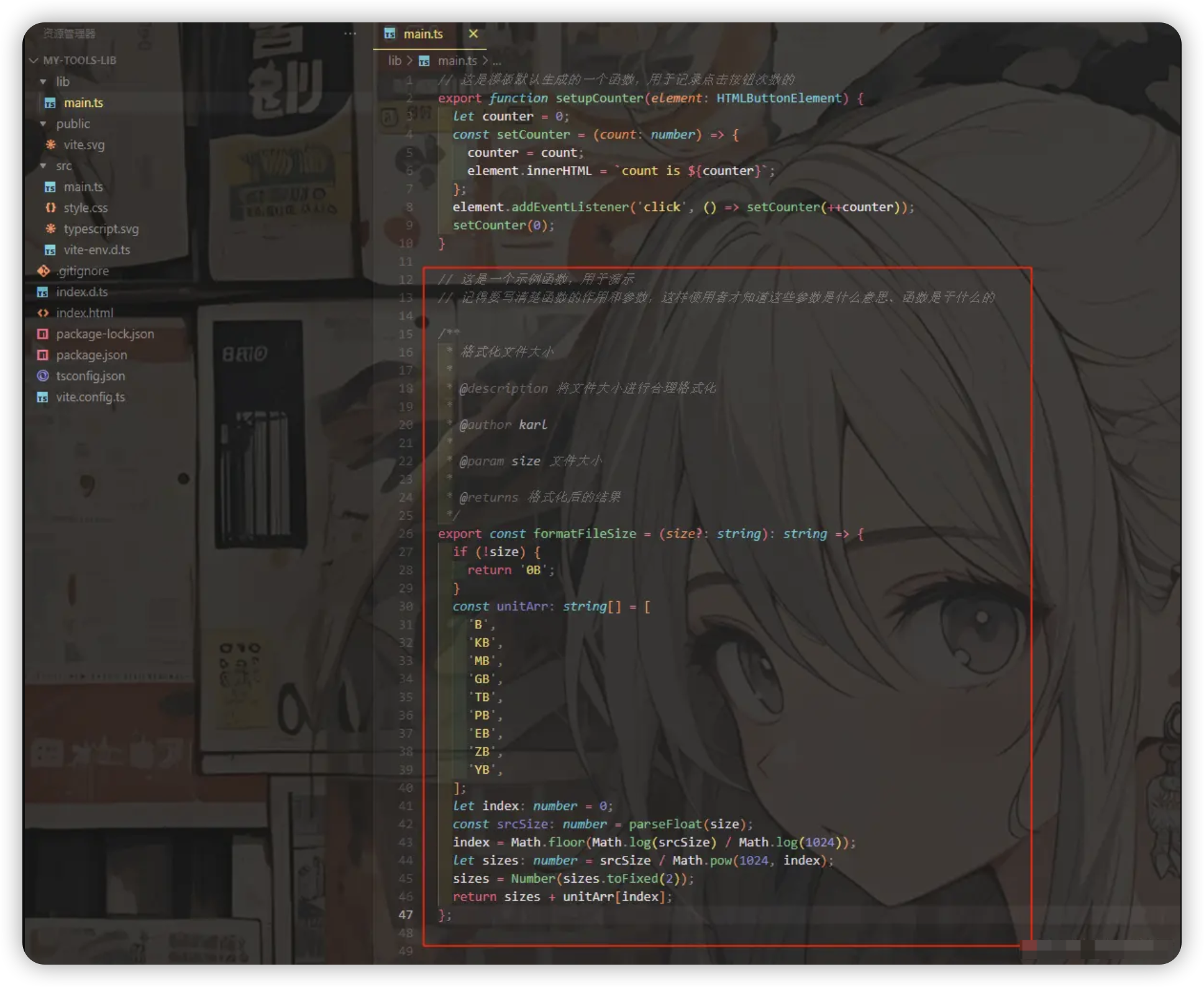
Task: Open tsconfig.json file
Action: click(90, 376)
